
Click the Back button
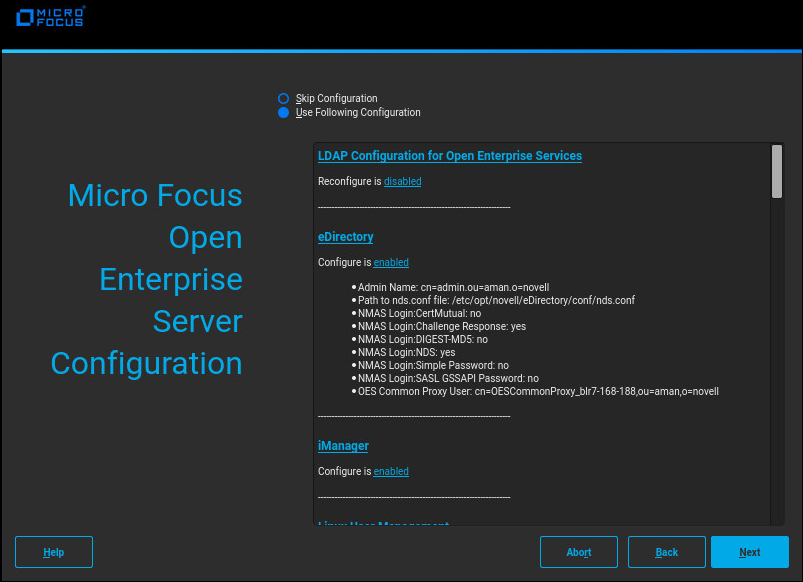pyautogui.click(x=667, y=552)
